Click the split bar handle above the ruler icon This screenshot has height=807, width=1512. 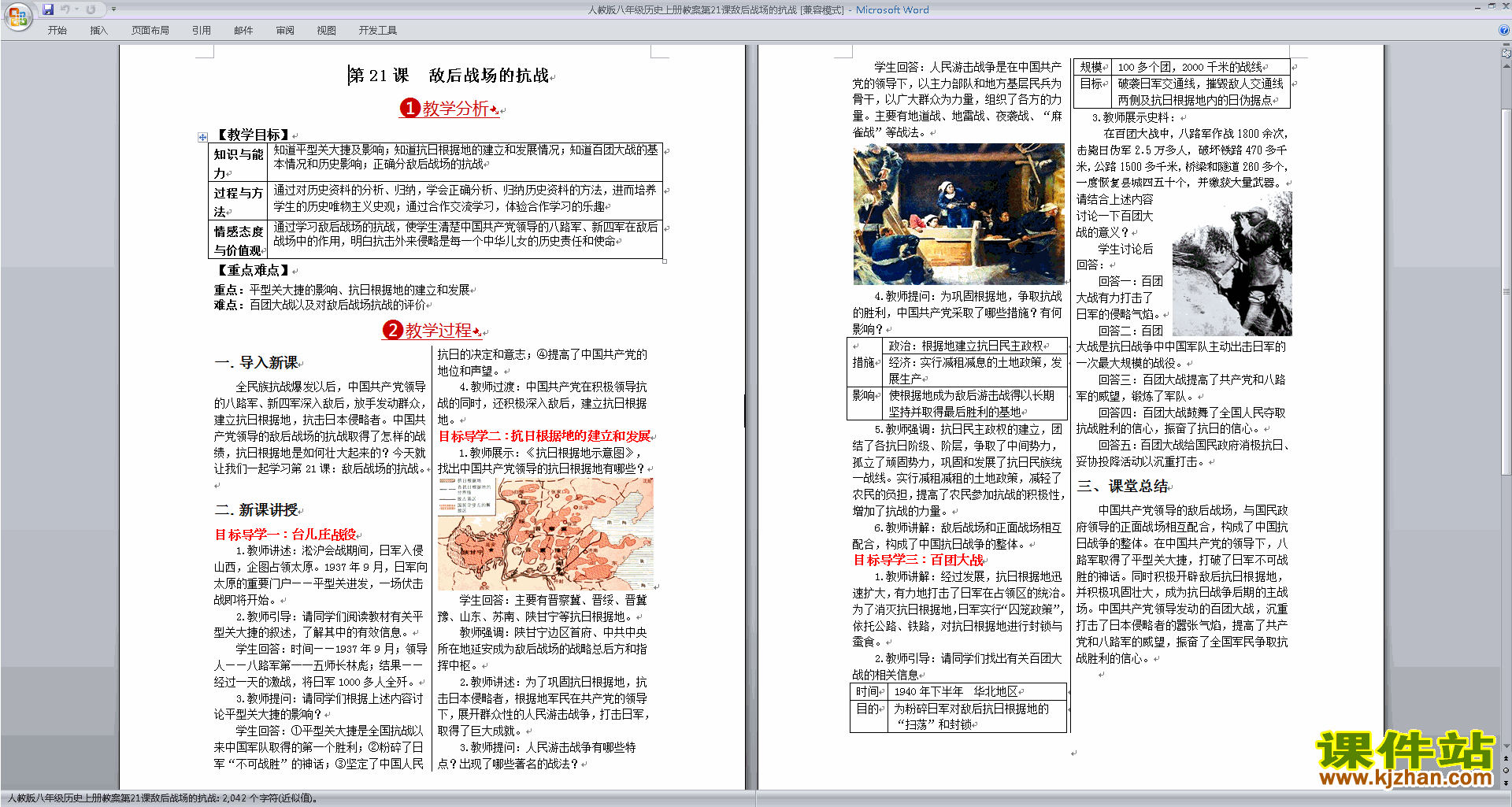pyautogui.click(x=1506, y=46)
